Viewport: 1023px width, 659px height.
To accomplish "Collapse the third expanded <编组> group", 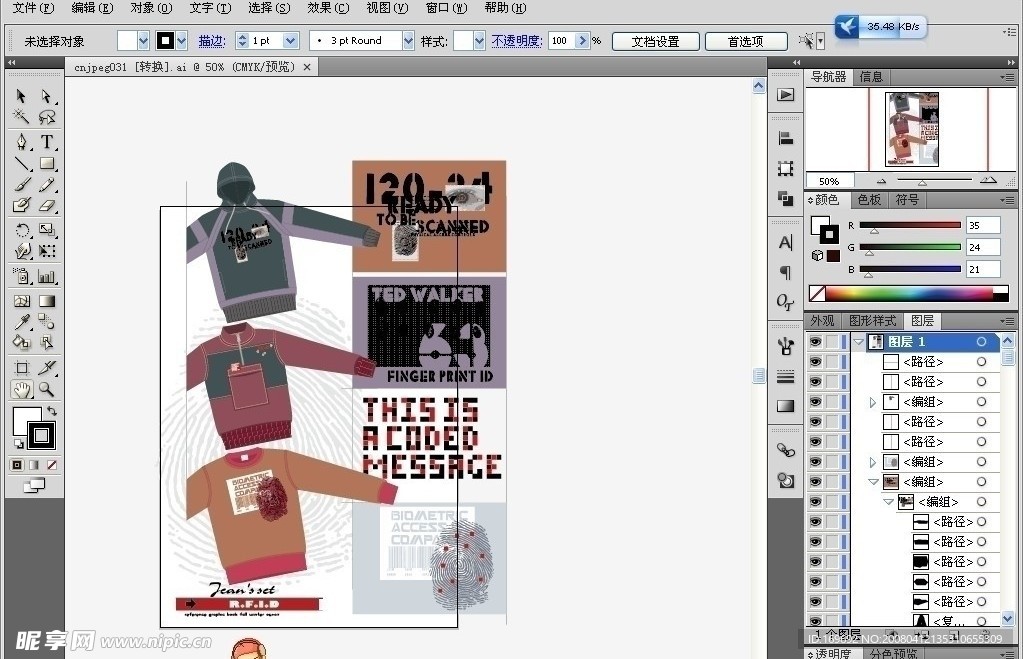I will pos(874,482).
